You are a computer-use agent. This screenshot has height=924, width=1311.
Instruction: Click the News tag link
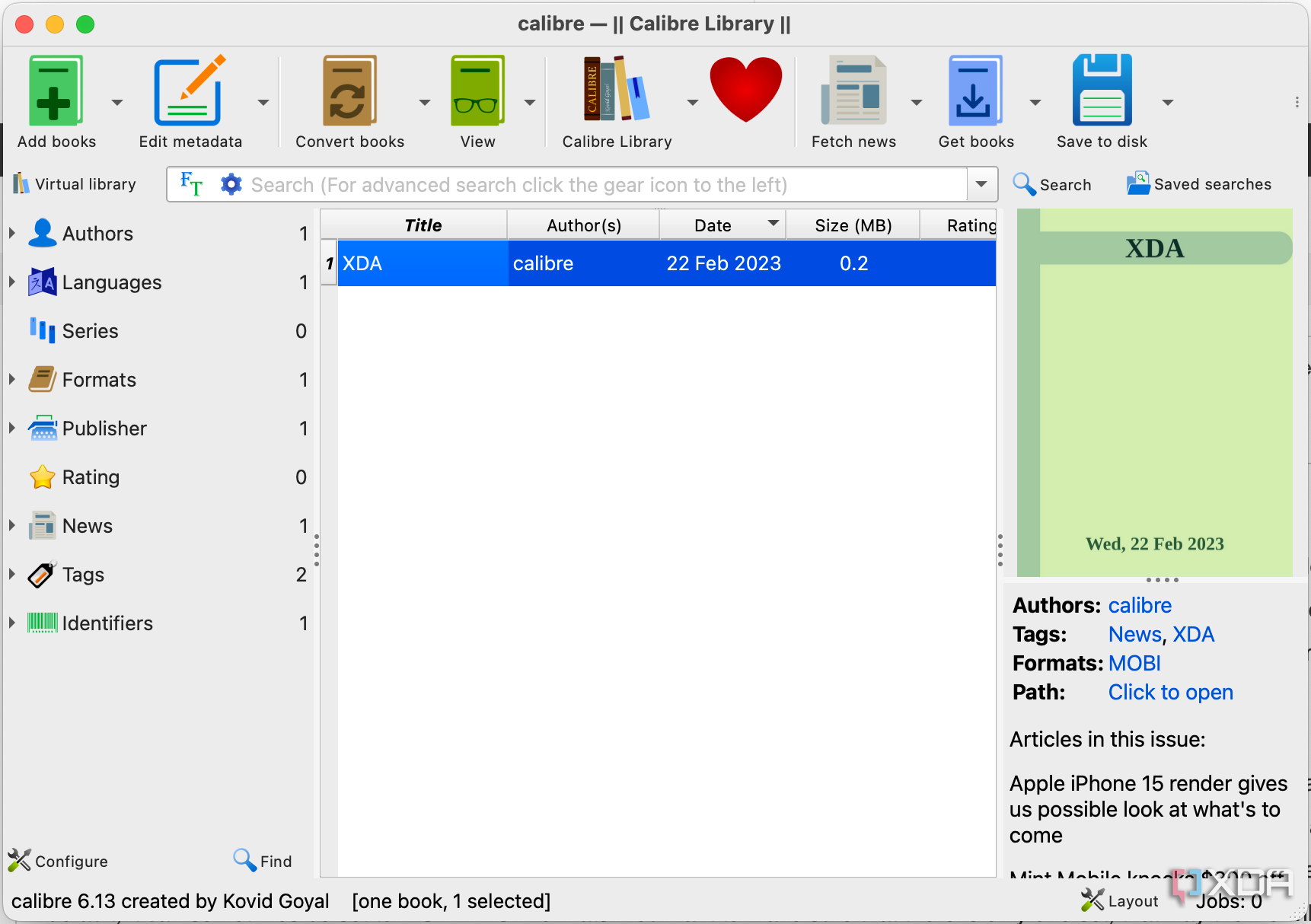[x=1135, y=634]
